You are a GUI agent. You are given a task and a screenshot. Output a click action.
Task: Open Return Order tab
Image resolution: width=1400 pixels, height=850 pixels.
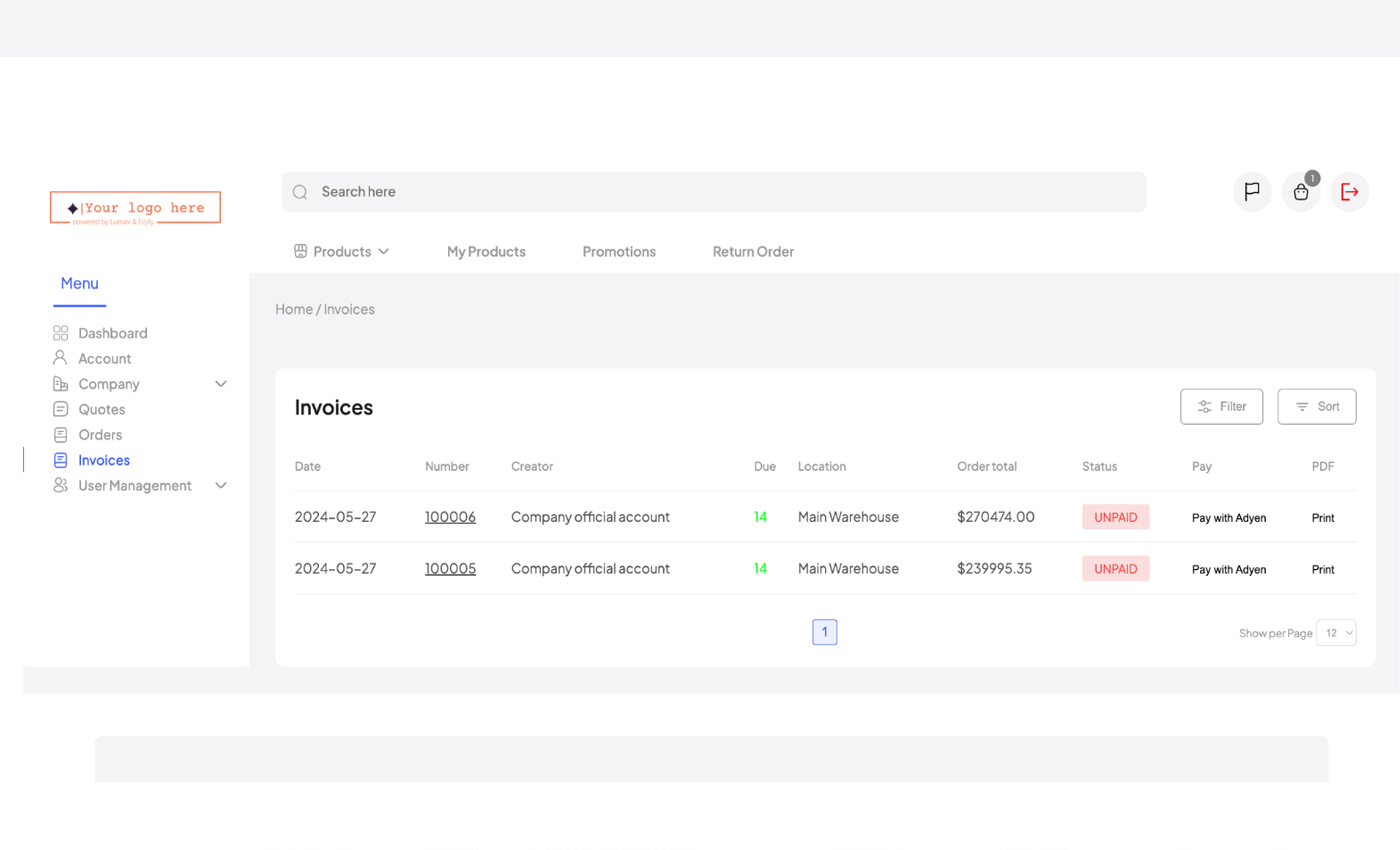(x=753, y=252)
